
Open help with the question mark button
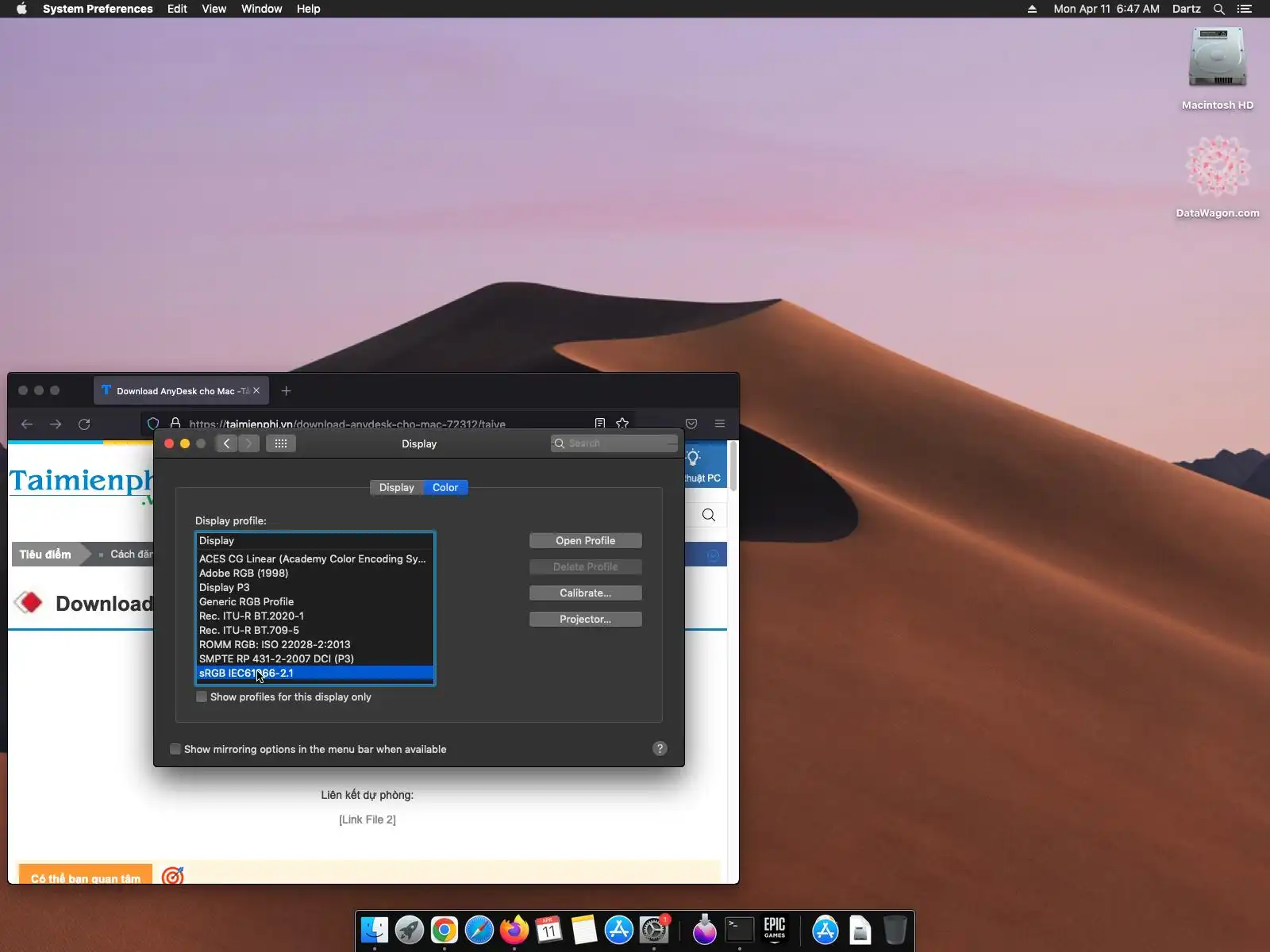pyautogui.click(x=660, y=749)
